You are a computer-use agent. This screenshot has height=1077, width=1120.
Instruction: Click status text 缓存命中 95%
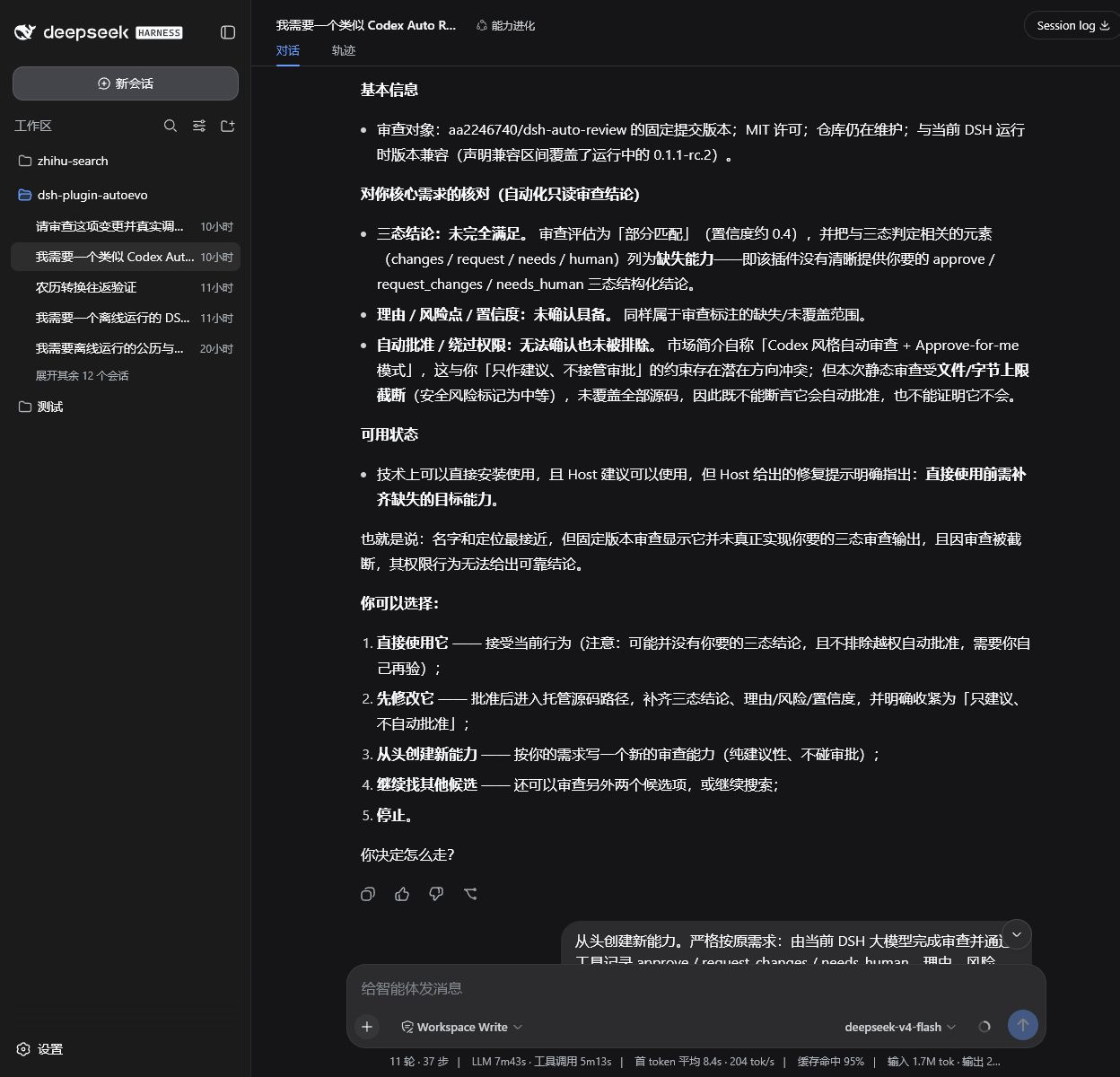(831, 1061)
